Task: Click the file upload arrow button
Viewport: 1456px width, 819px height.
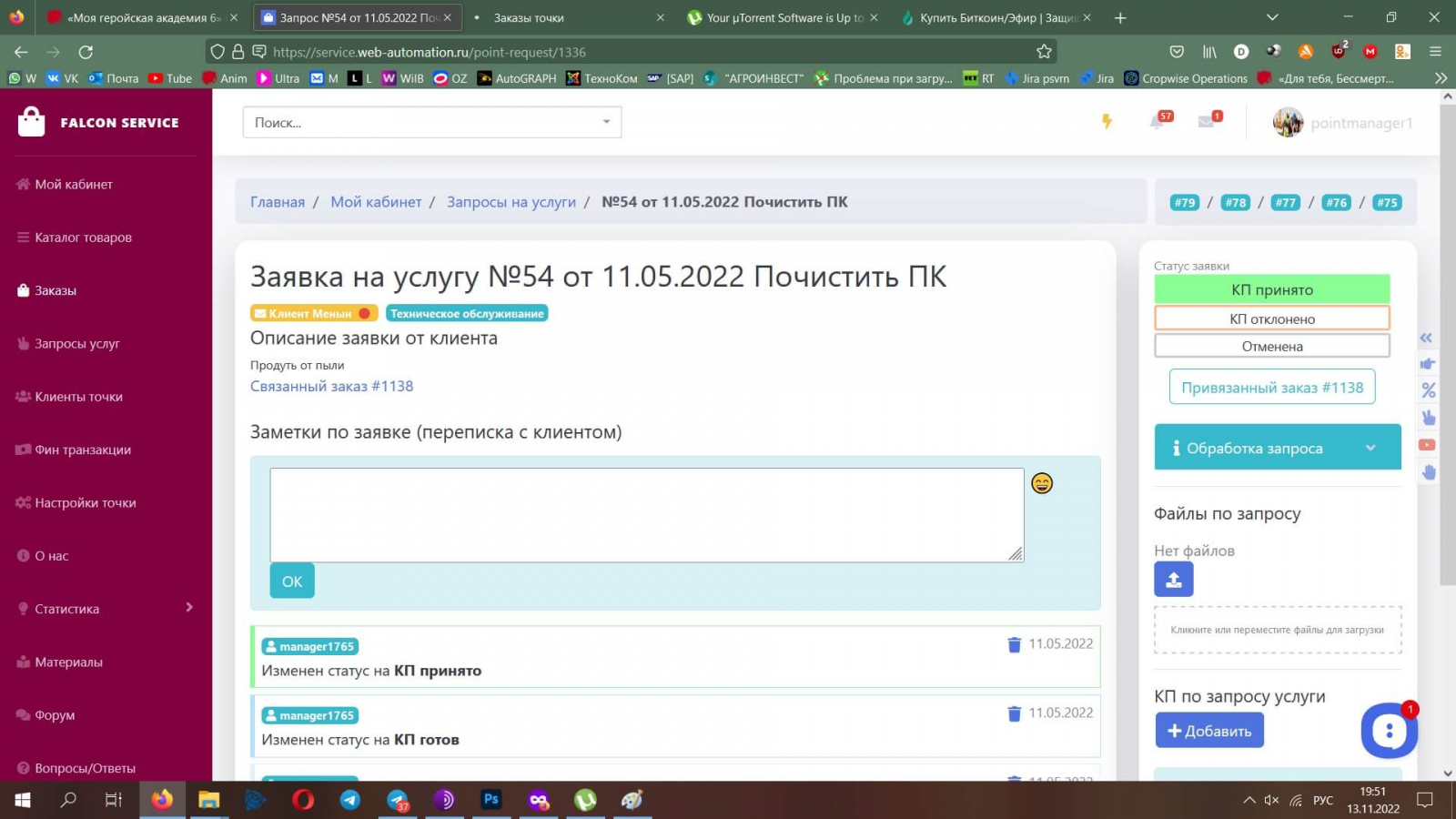Action: (x=1174, y=579)
